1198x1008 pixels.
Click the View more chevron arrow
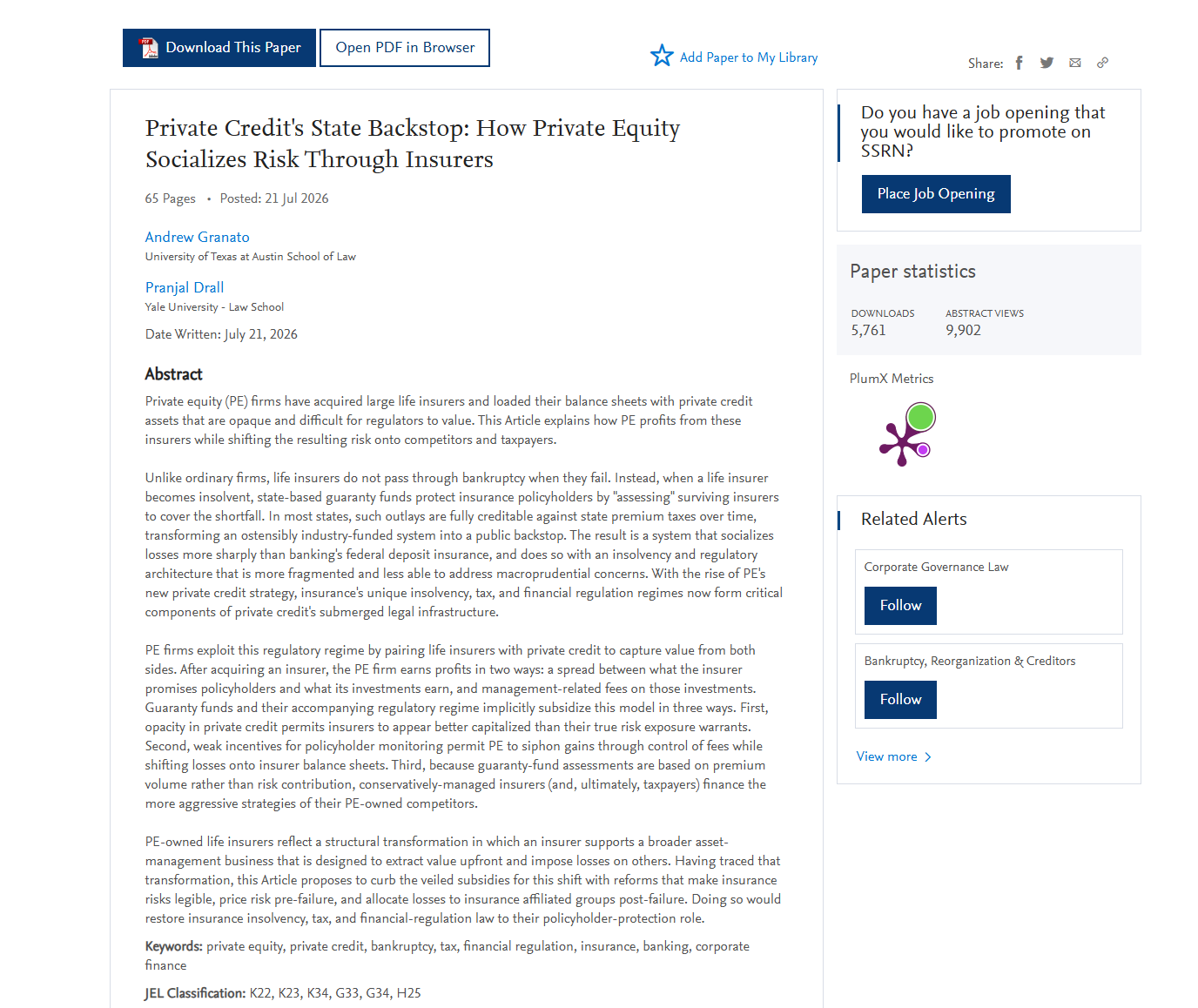pos(928,757)
